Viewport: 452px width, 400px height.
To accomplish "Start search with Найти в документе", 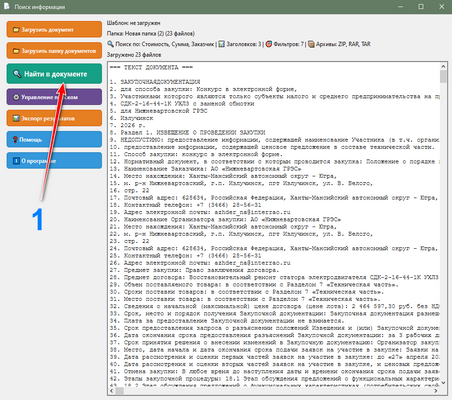I will (54, 74).
